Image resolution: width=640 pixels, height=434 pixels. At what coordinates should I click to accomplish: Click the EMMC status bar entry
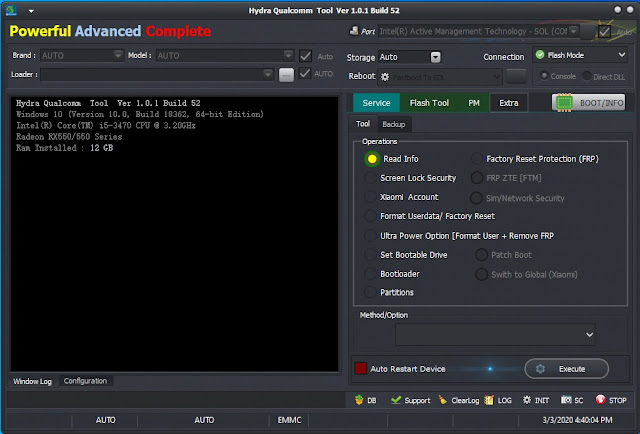point(289,420)
